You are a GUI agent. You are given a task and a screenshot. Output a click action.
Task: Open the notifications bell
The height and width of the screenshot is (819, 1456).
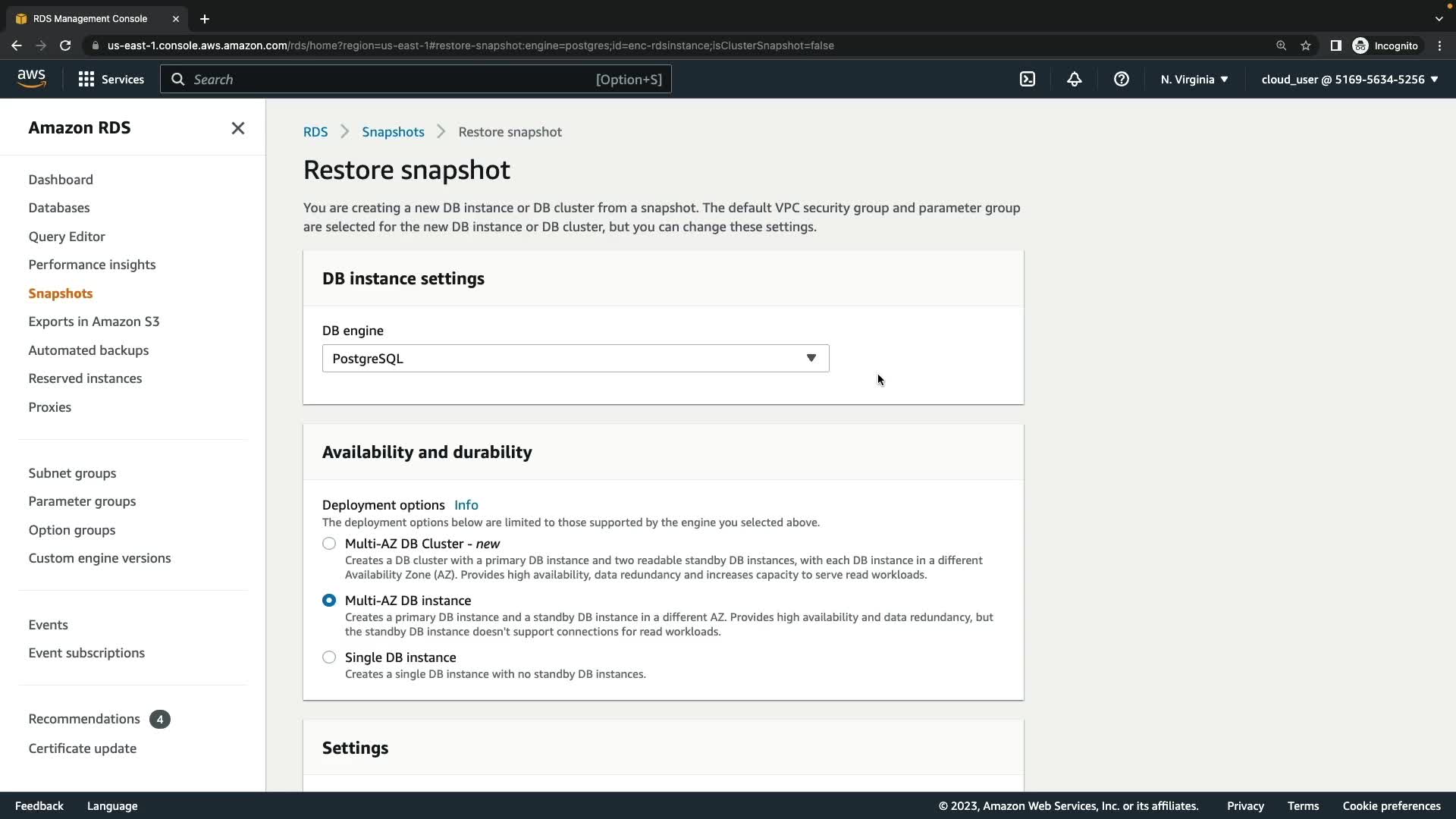point(1075,79)
